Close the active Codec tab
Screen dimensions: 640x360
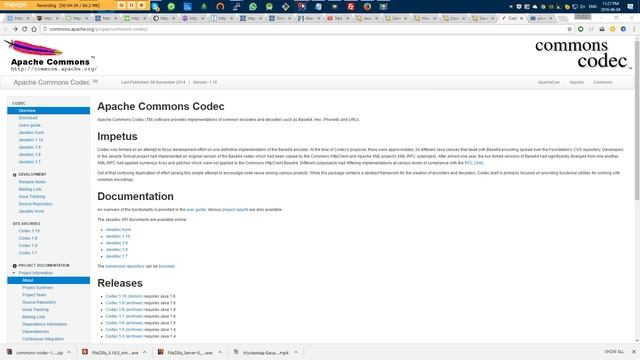click(x=521, y=18)
